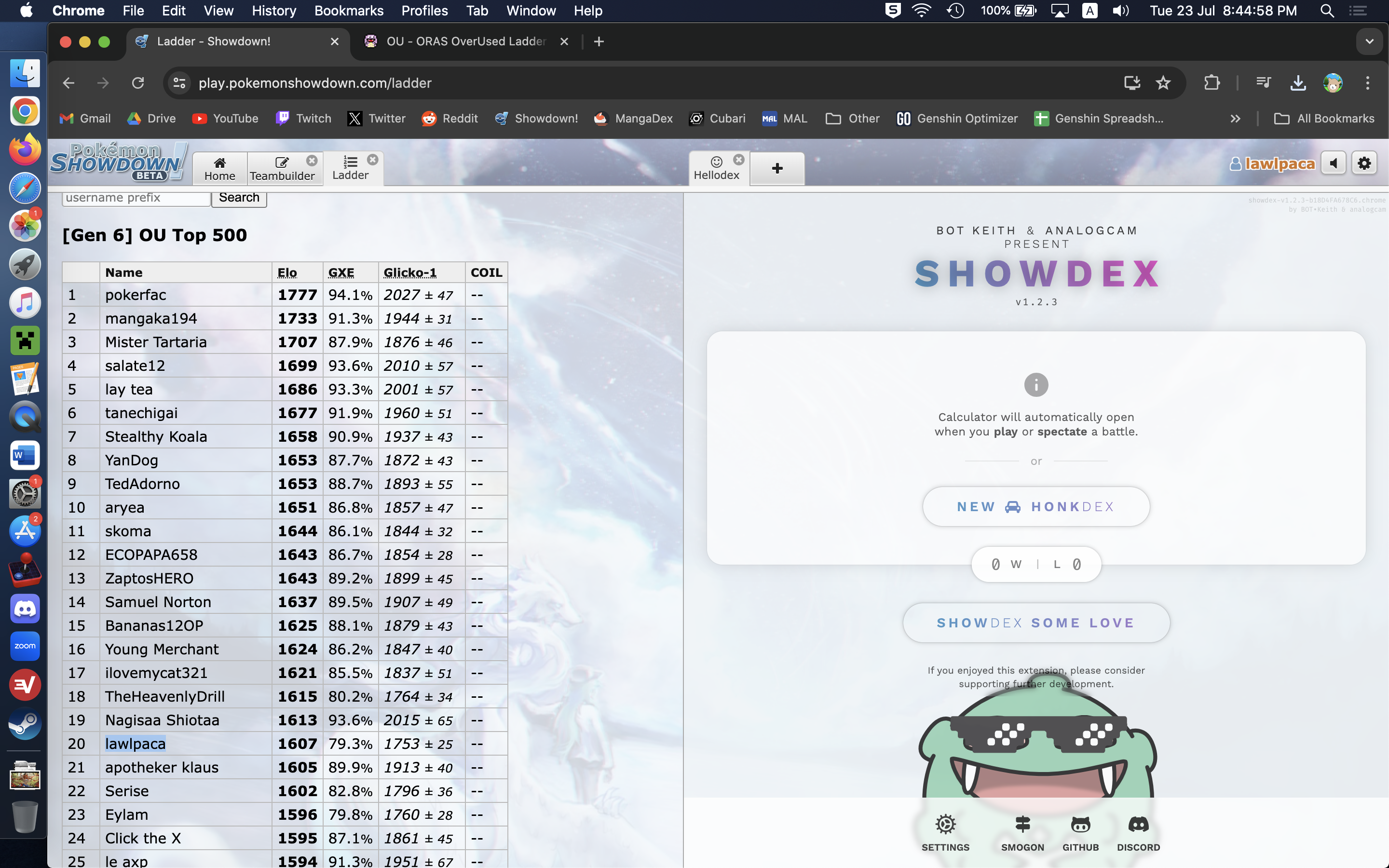Click the New Honkdex button
Viewport: 1389px width, 868px height.
click(1035, 507)
